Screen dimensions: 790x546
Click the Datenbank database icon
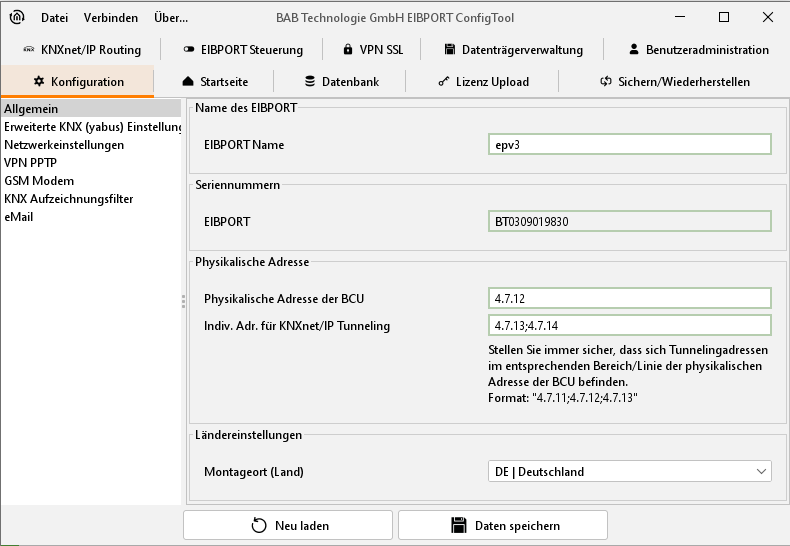310,82
